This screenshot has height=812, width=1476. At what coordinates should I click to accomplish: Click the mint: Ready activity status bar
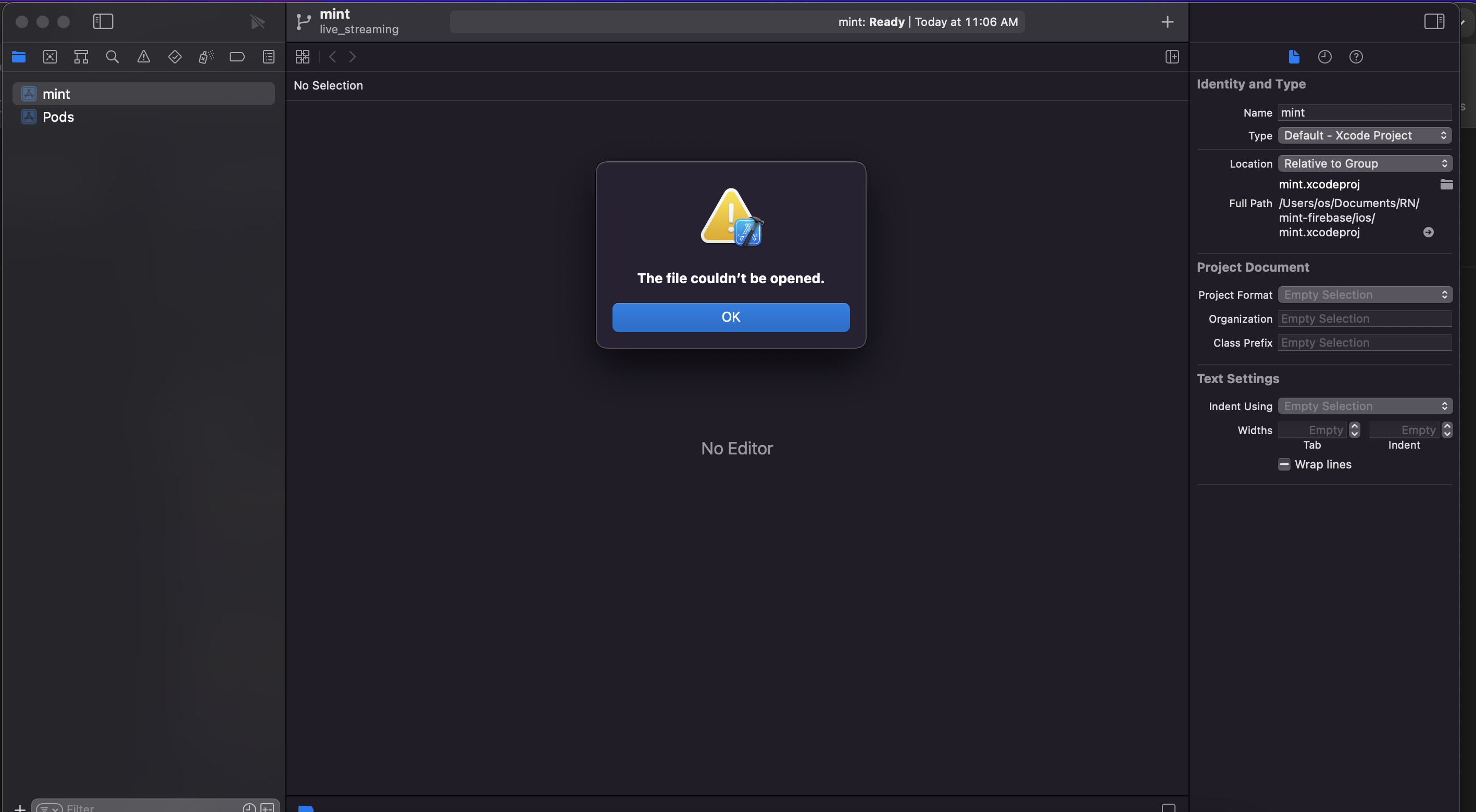coord(737,22)
